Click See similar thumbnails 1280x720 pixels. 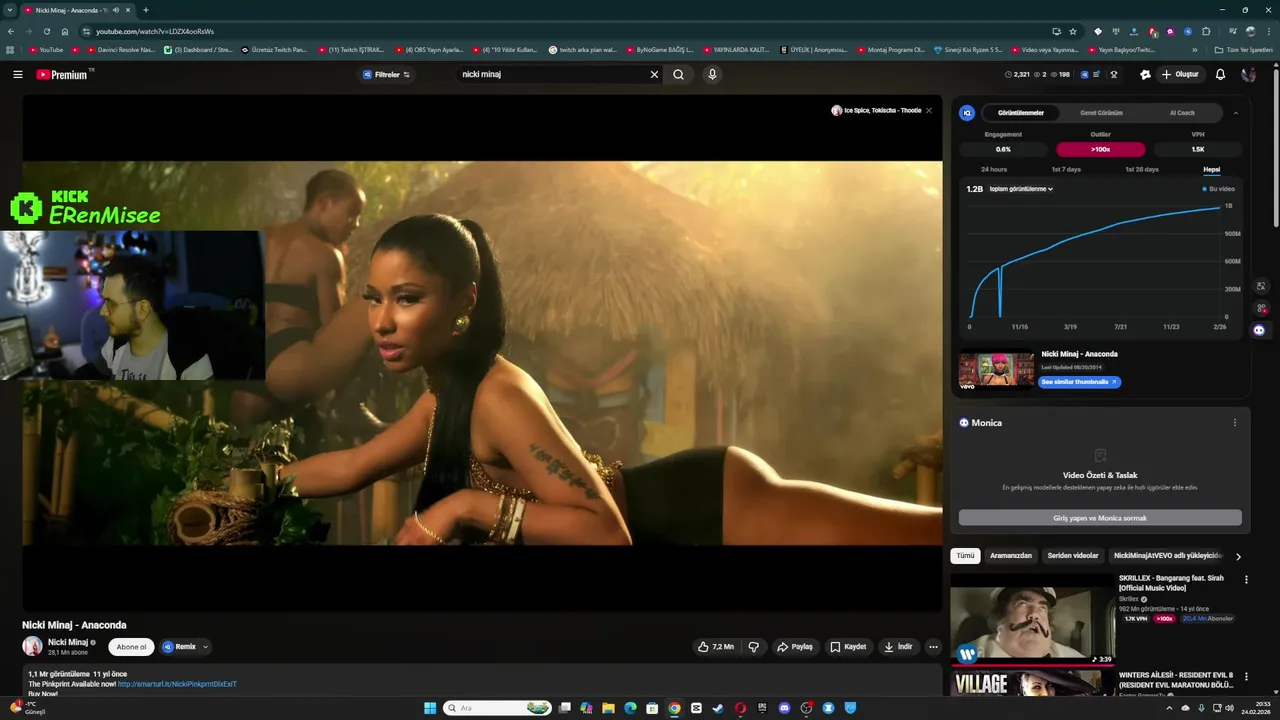click(1079, 382)
